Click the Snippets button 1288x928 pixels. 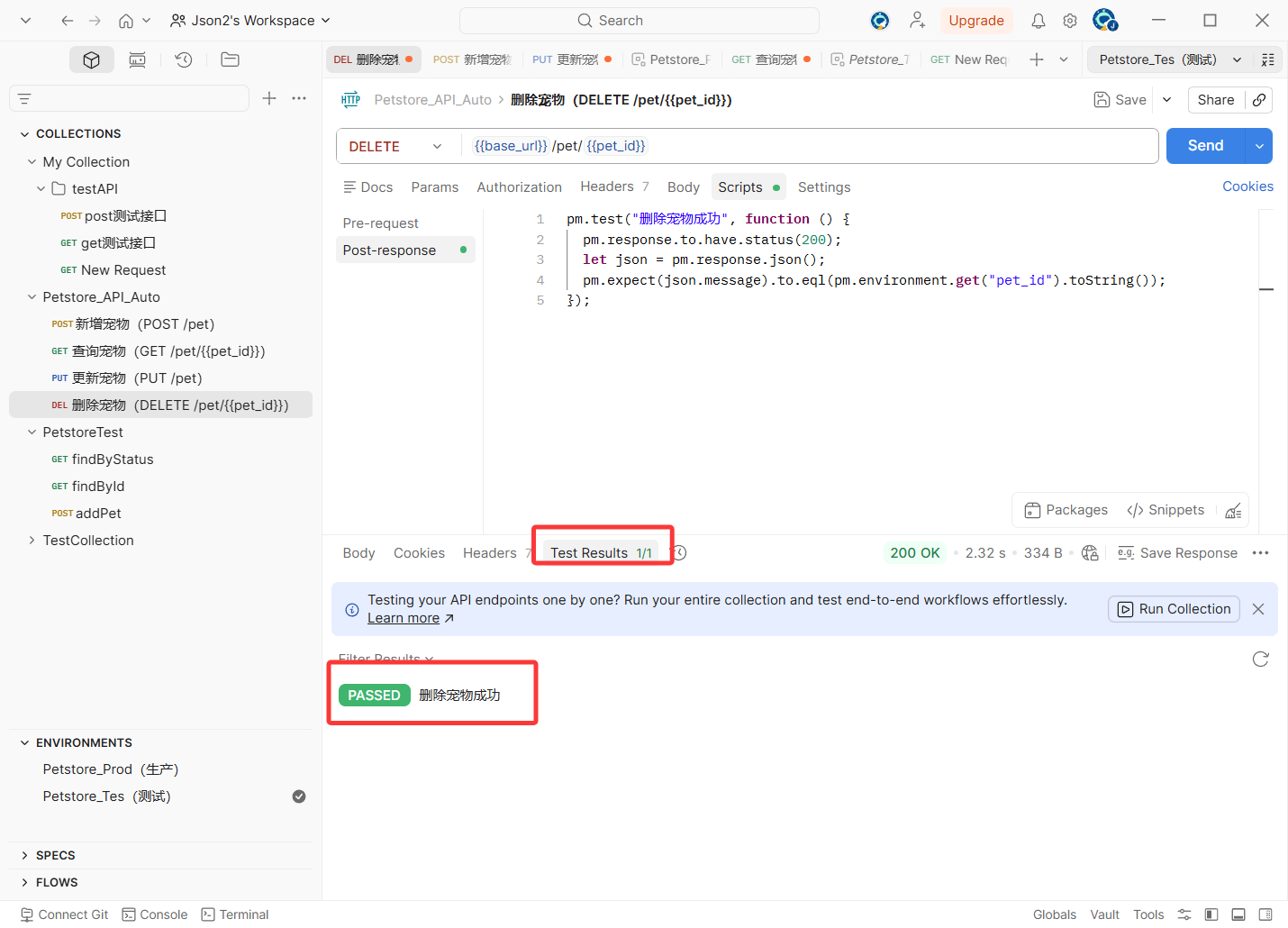pos(1166,510)
